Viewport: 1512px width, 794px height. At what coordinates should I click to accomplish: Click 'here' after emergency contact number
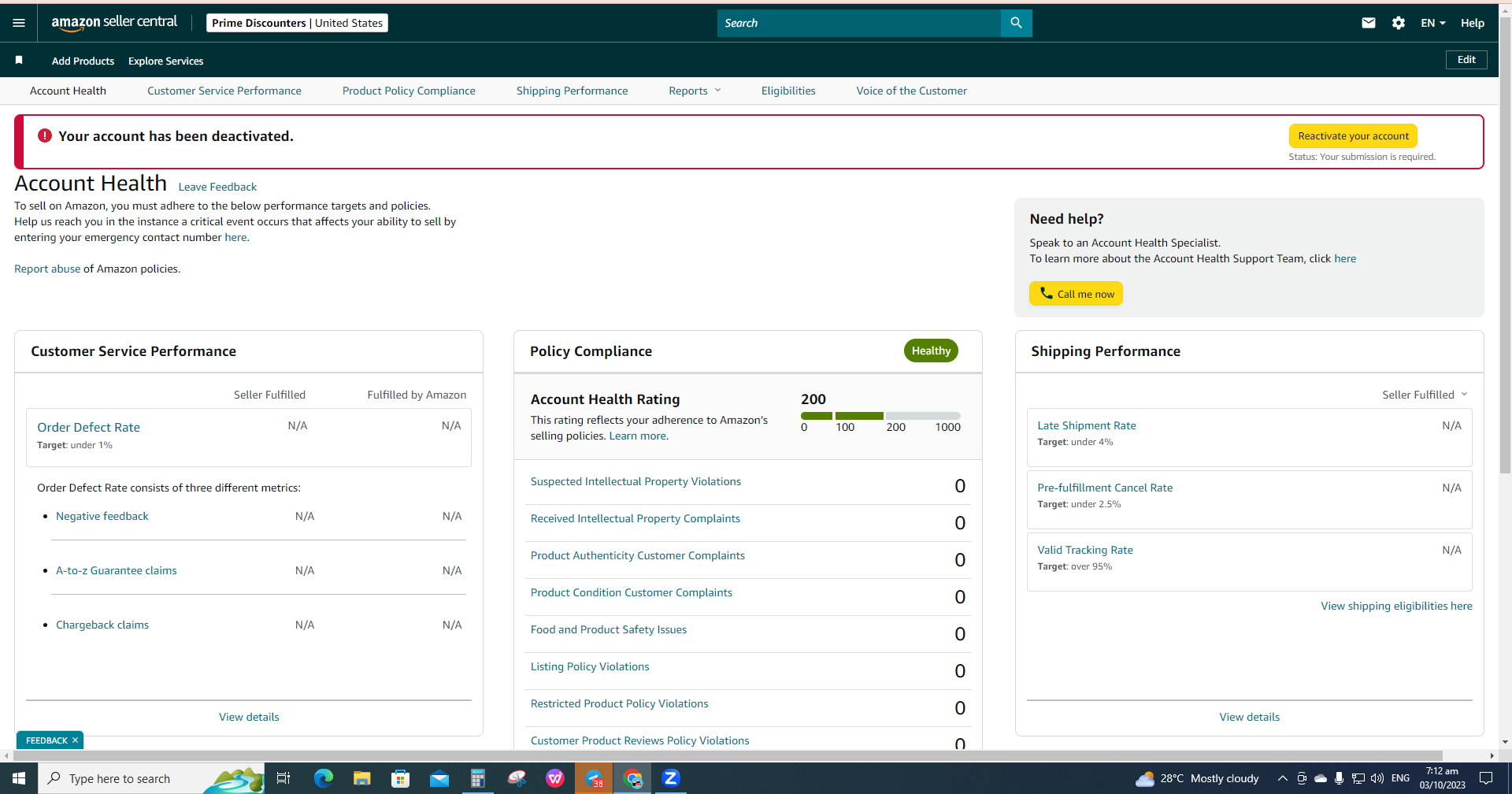[235, 237]
